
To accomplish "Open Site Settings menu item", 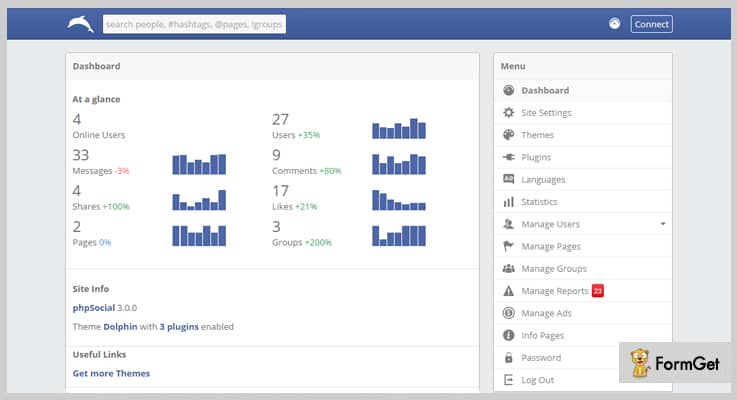I will 583,112.
